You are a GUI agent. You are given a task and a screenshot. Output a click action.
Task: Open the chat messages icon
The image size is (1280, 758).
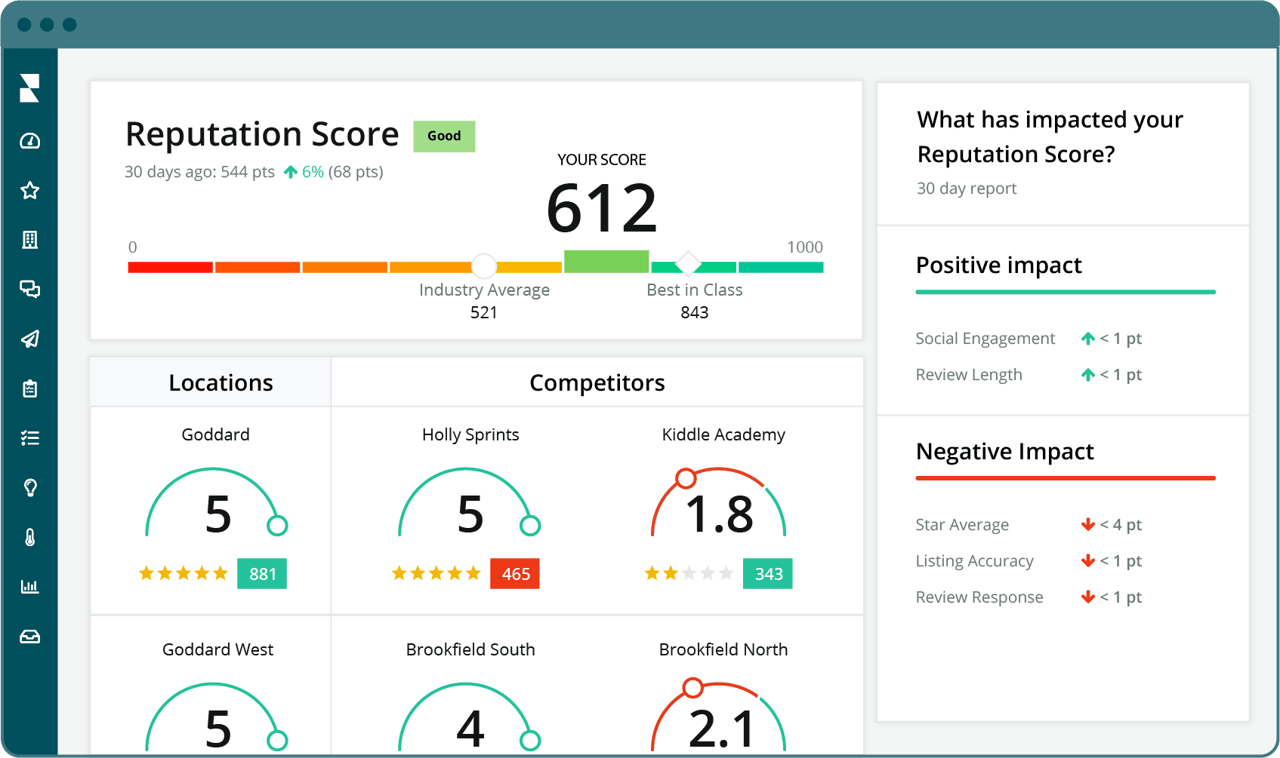[29, 290]
